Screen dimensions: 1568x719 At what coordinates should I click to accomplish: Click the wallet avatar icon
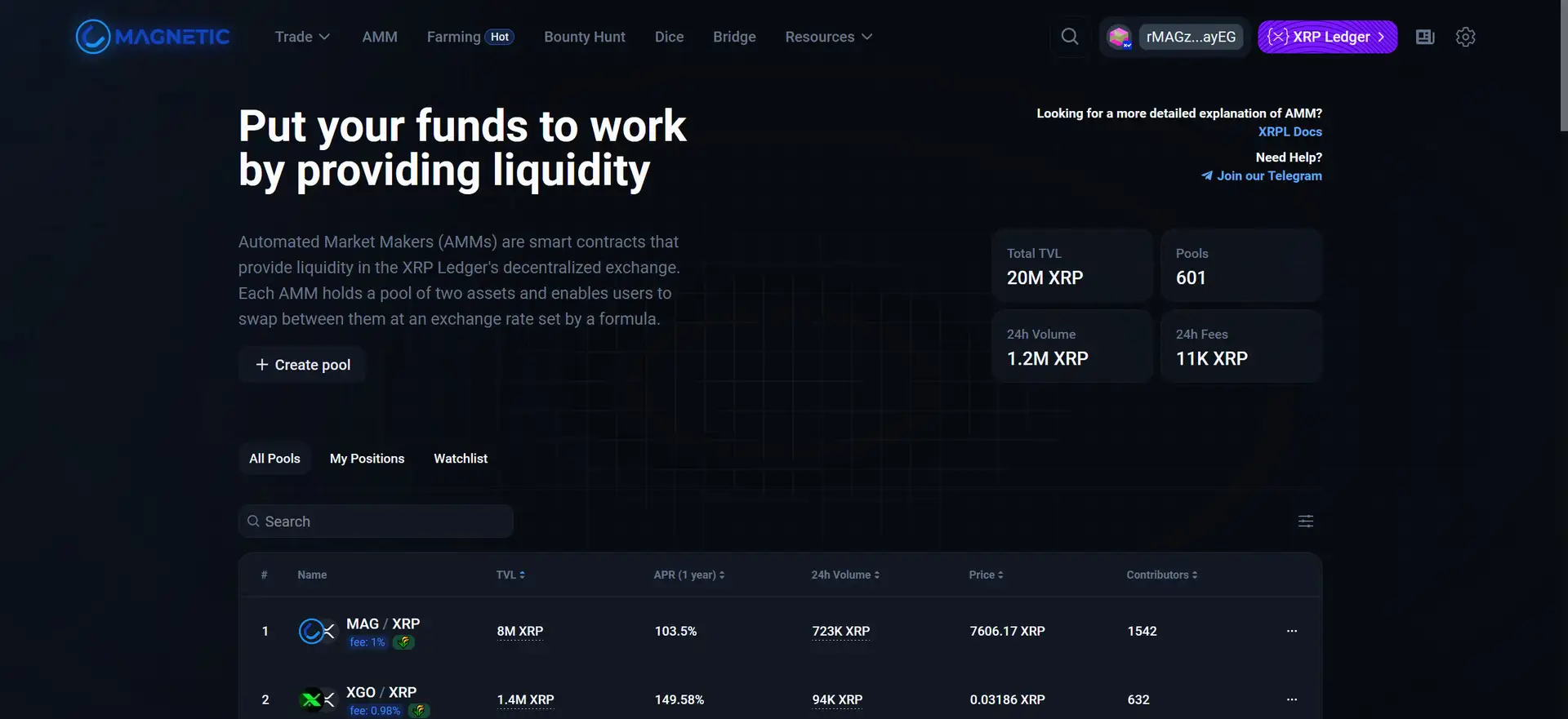point(1119,37)
